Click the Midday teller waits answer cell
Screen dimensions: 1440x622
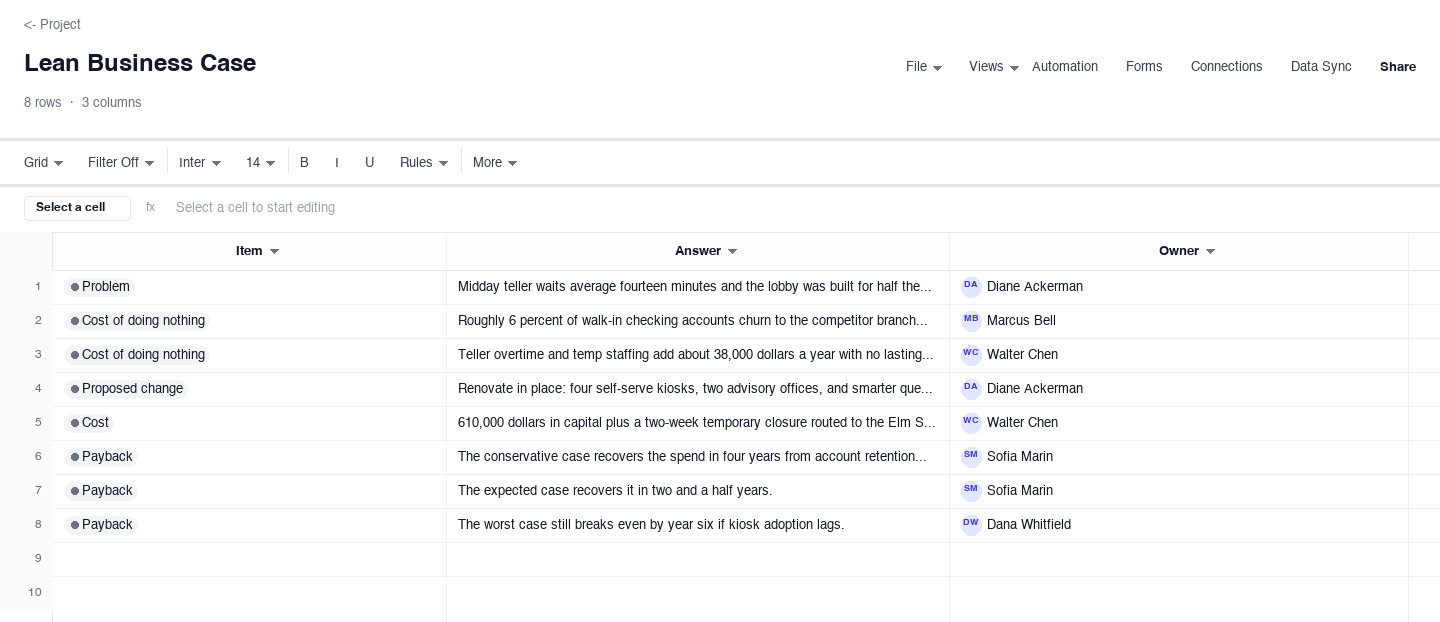tap(698, 287)
